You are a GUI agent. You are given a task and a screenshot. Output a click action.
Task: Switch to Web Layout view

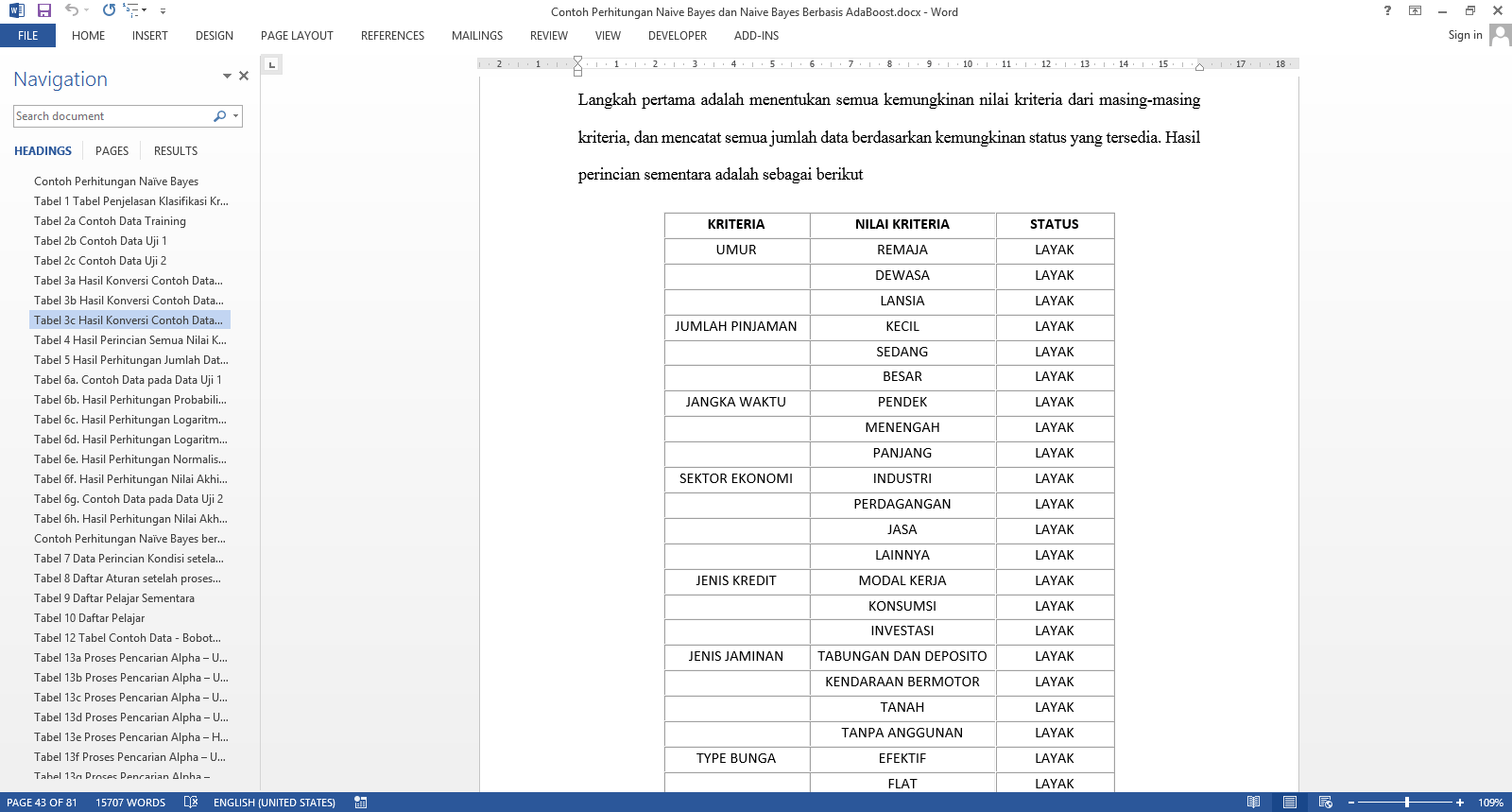pos(1325,802)
